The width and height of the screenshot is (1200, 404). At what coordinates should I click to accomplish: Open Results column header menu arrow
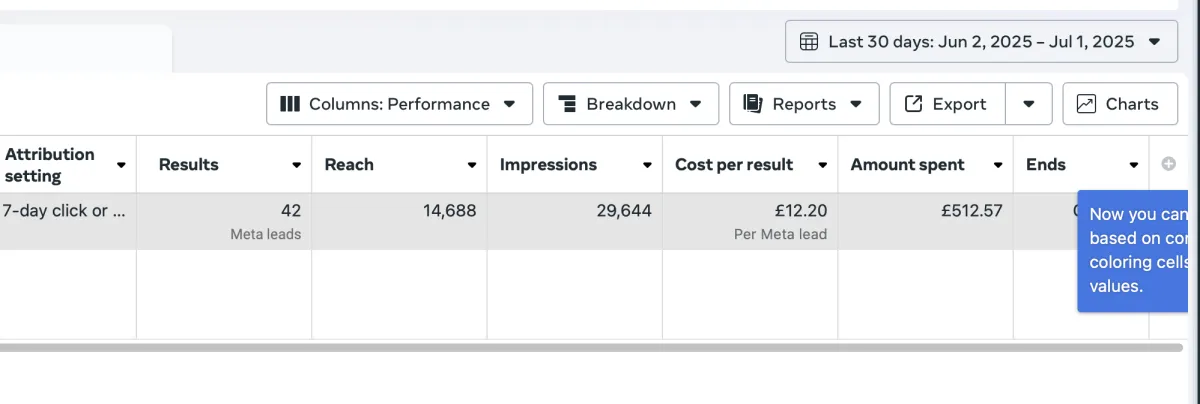click(297, 165)
